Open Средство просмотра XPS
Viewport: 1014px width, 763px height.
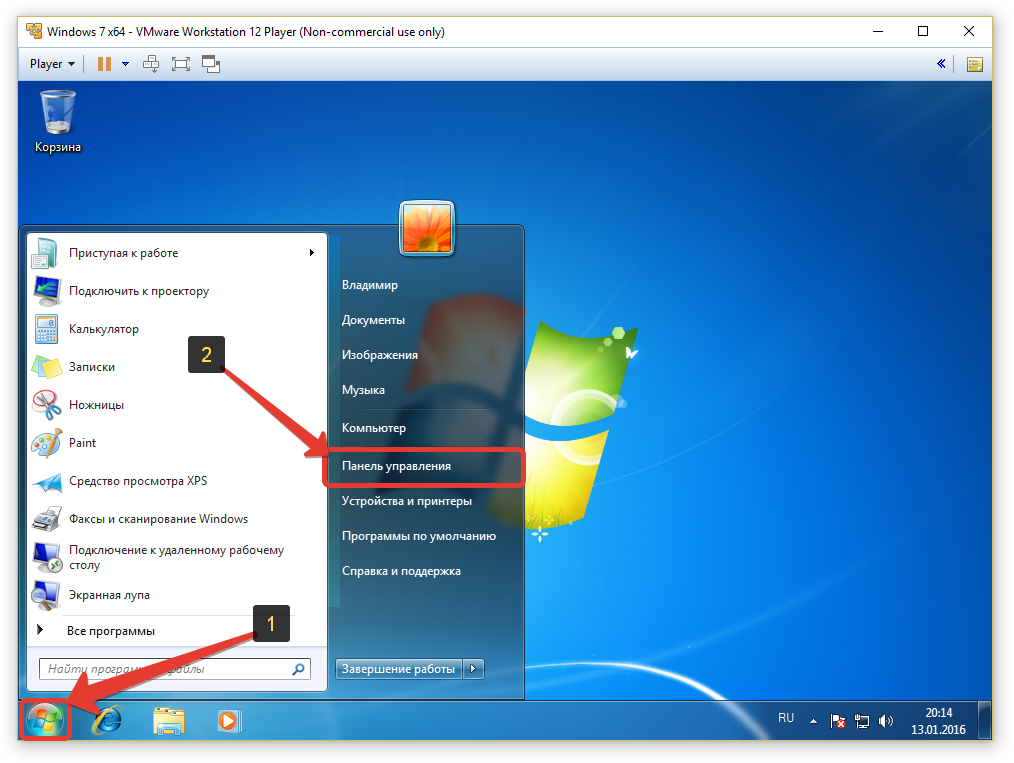[x=177, y=481]
